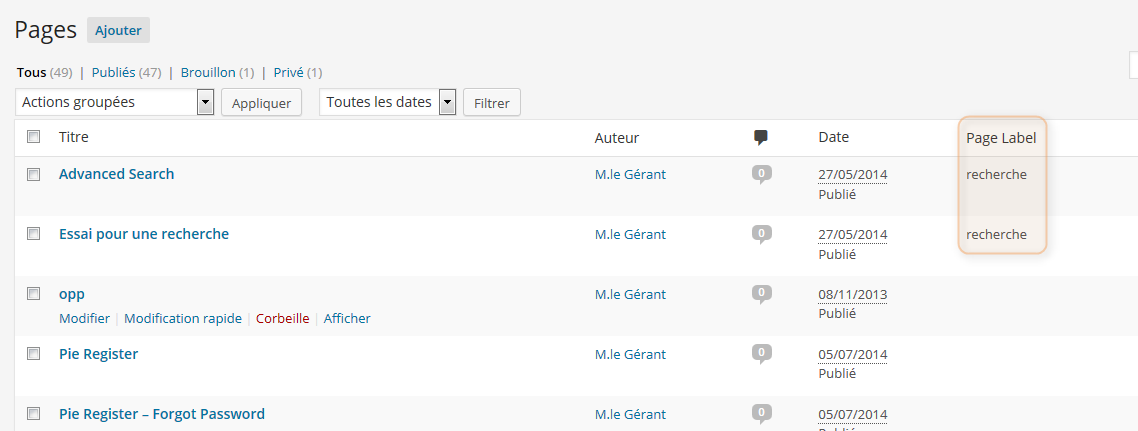Image resolution: width=1138 pixels, height=431 pixels.
Task: Open the comment bubble for Advanced Search
Action: (x=761, y=175)
